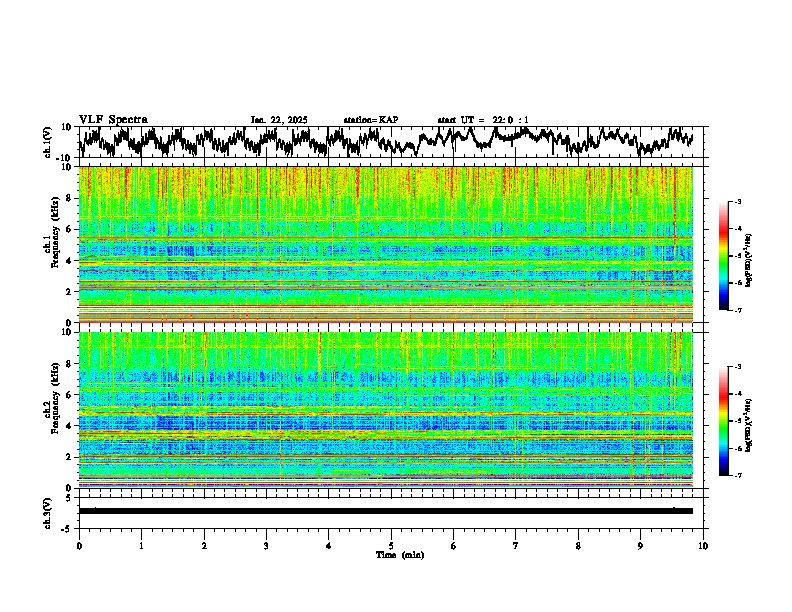792x612 pixels.
Task: Click the "-7" tick on ch.2 color bar
Action: [737, 476]
